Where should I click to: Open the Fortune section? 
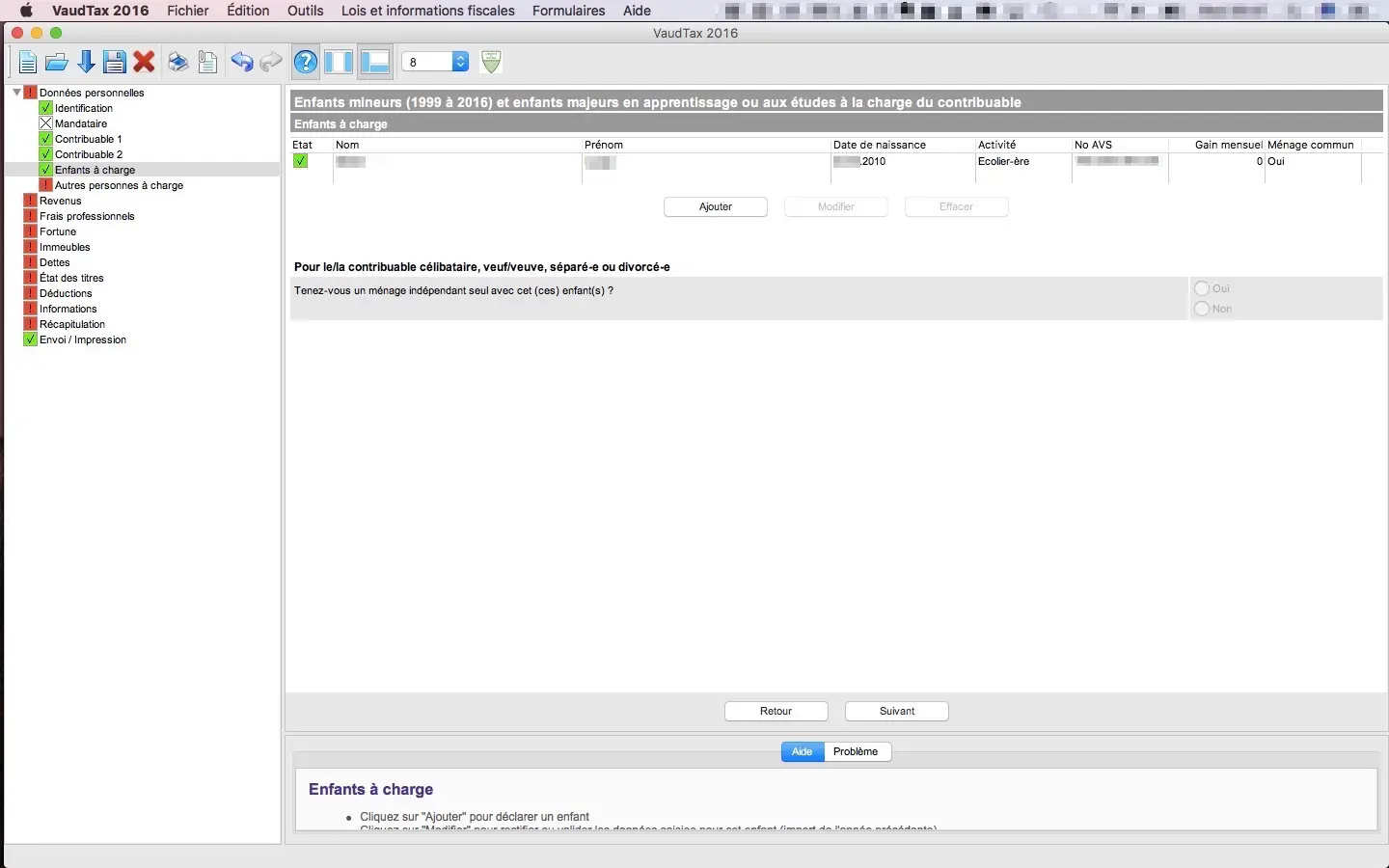pyautogui.click(x=58, y=231)
